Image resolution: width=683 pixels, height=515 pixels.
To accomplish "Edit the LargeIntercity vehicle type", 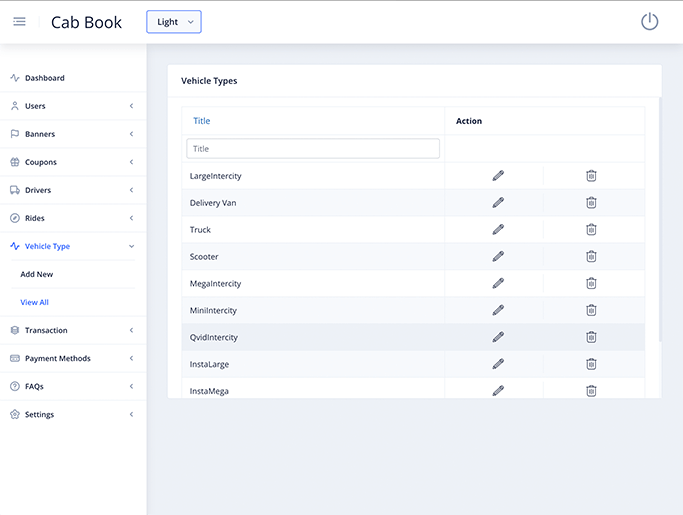I will (498, 176).
